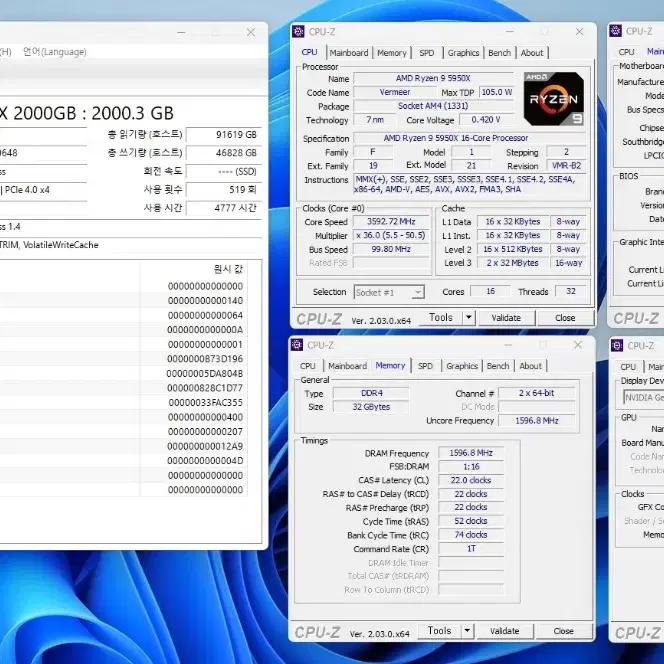
Task: Close the top CPU-Z CPU window via X
Action: [579, 32]
